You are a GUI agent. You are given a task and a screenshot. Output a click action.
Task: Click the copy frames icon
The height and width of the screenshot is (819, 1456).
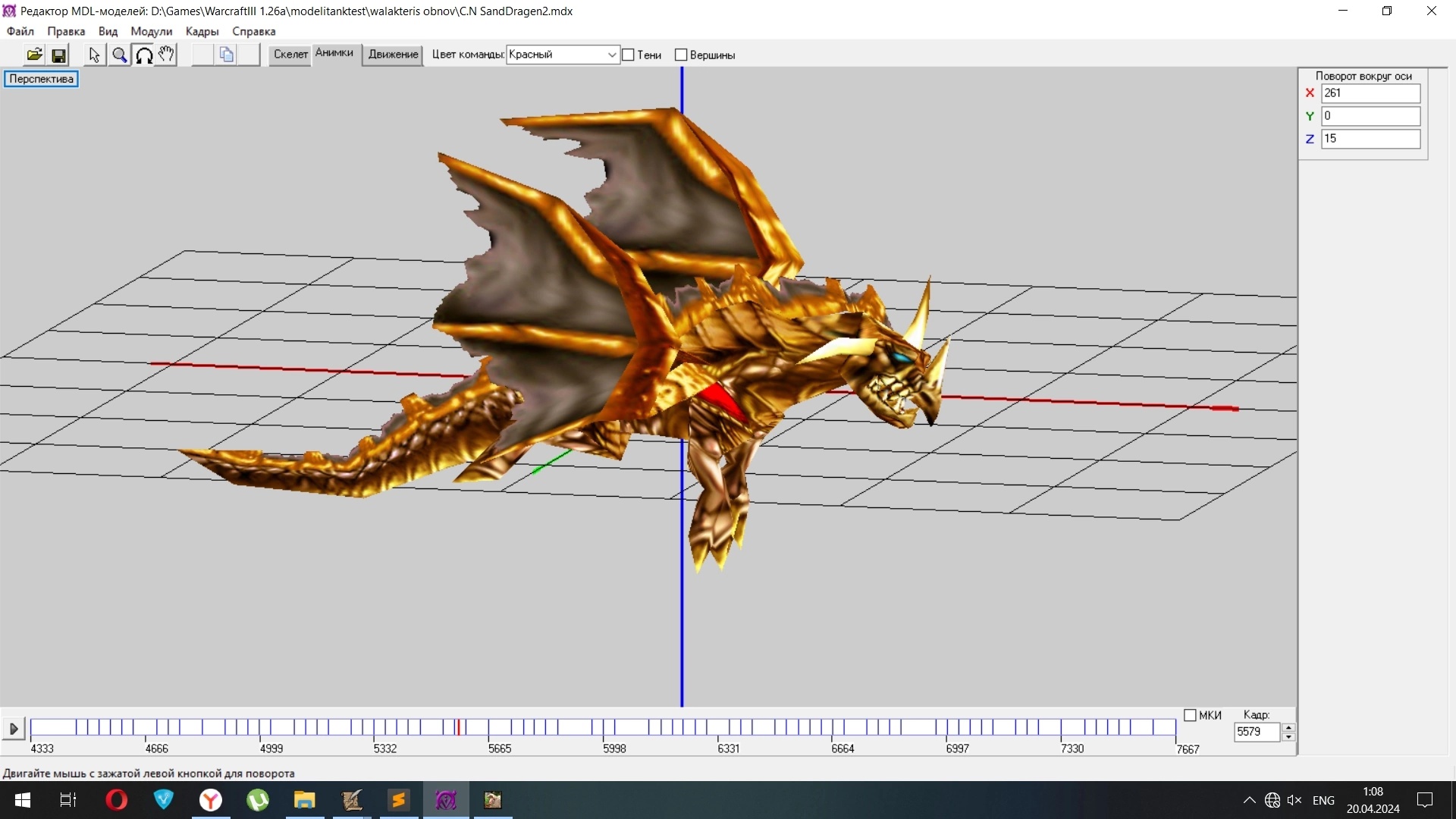(226, 55)
